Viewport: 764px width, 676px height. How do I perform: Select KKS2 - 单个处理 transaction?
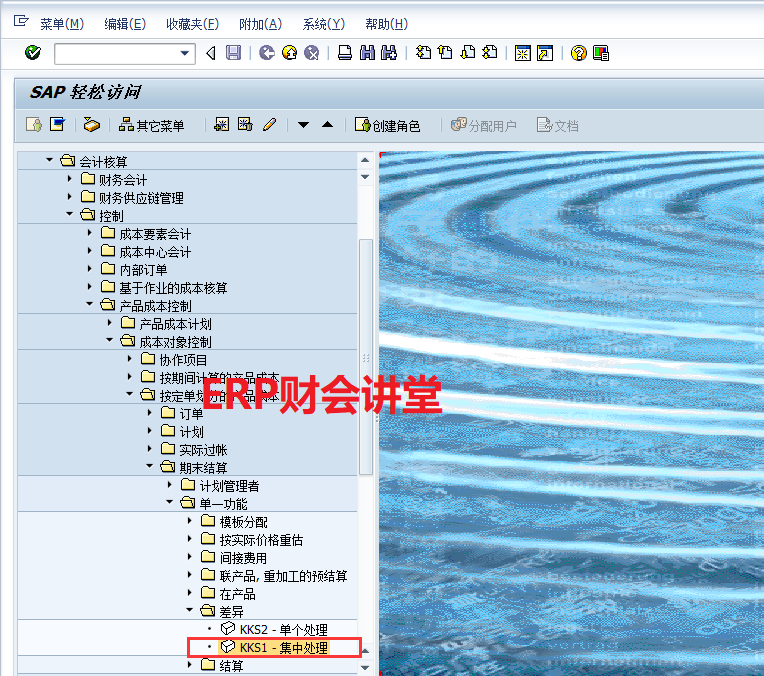click(283, 630)
